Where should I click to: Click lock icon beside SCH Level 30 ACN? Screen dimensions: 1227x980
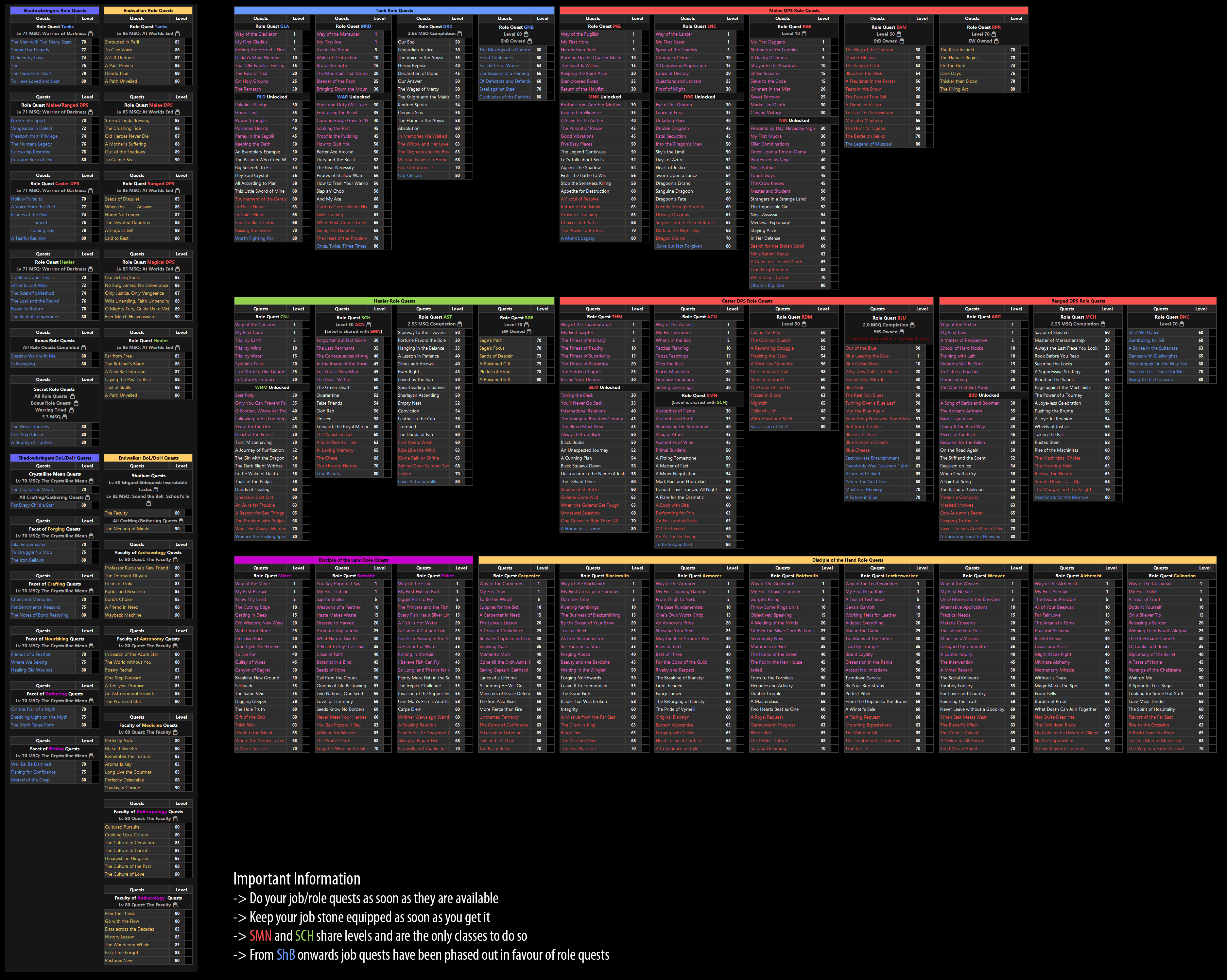click(368, 324)
